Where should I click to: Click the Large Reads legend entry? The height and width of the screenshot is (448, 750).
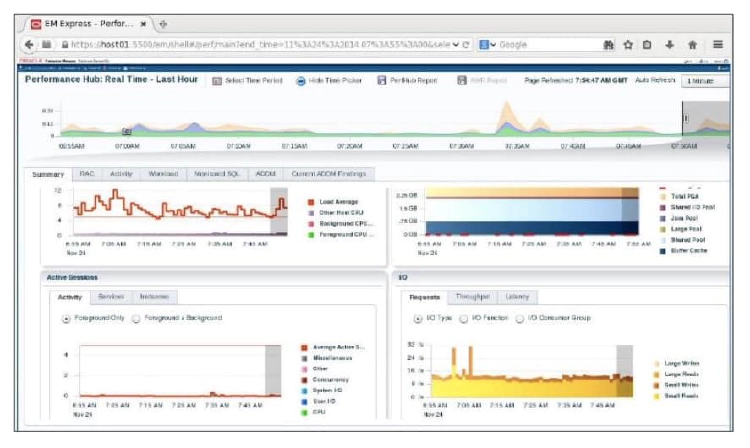click(681, 374)
